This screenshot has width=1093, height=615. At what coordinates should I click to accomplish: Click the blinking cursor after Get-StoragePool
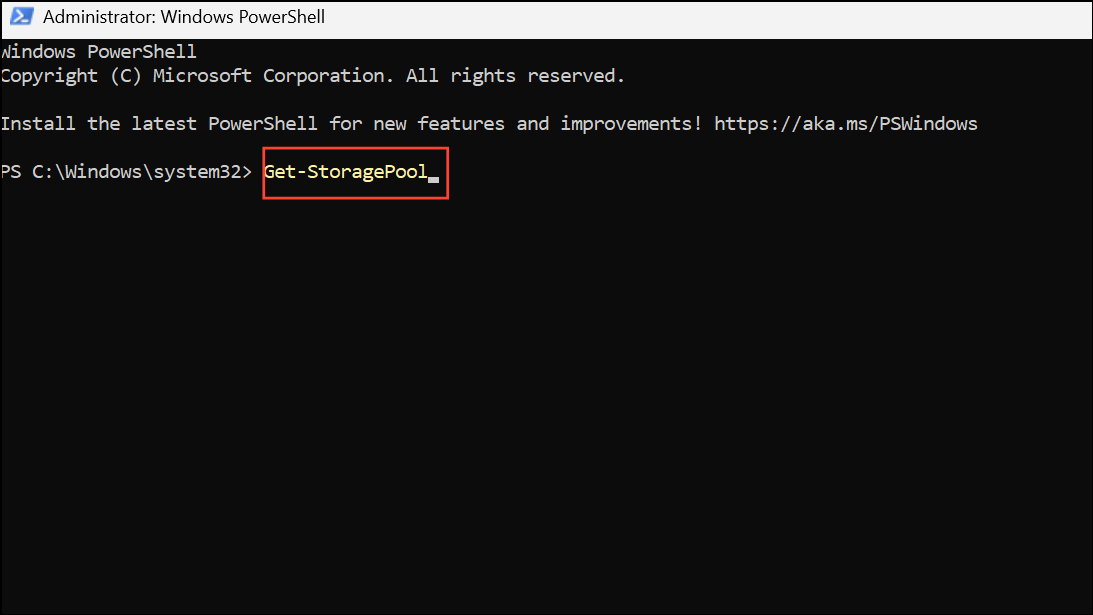[x=434, y=179]
